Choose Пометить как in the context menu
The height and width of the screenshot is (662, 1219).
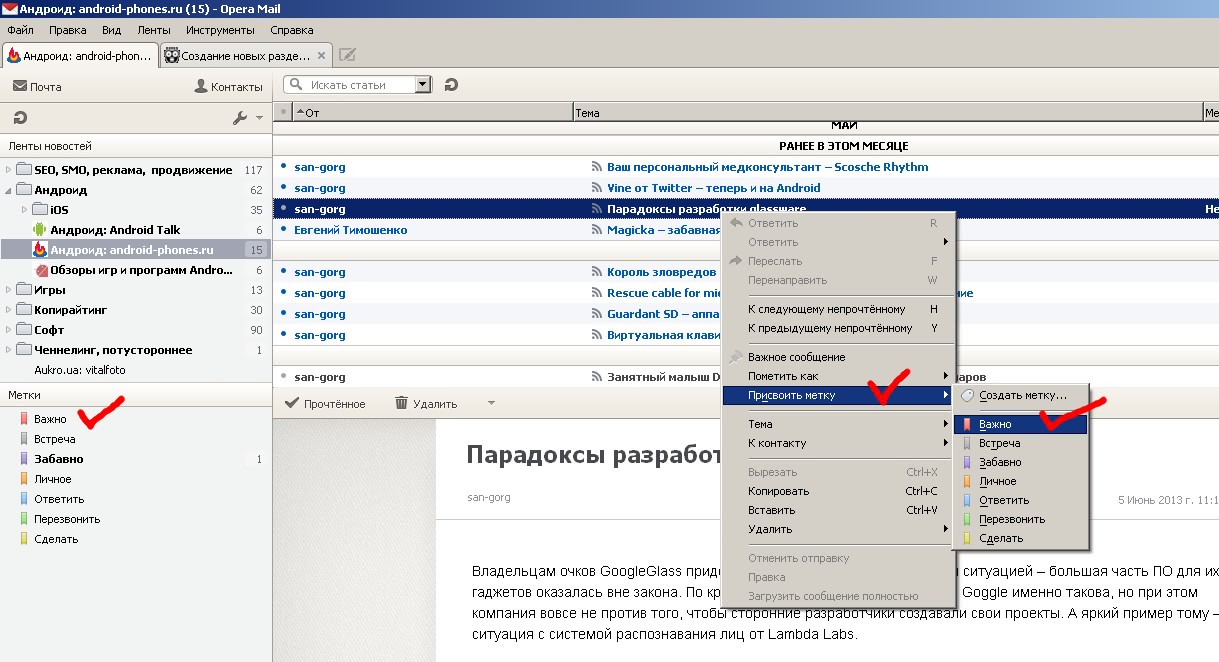click(838, 376)
